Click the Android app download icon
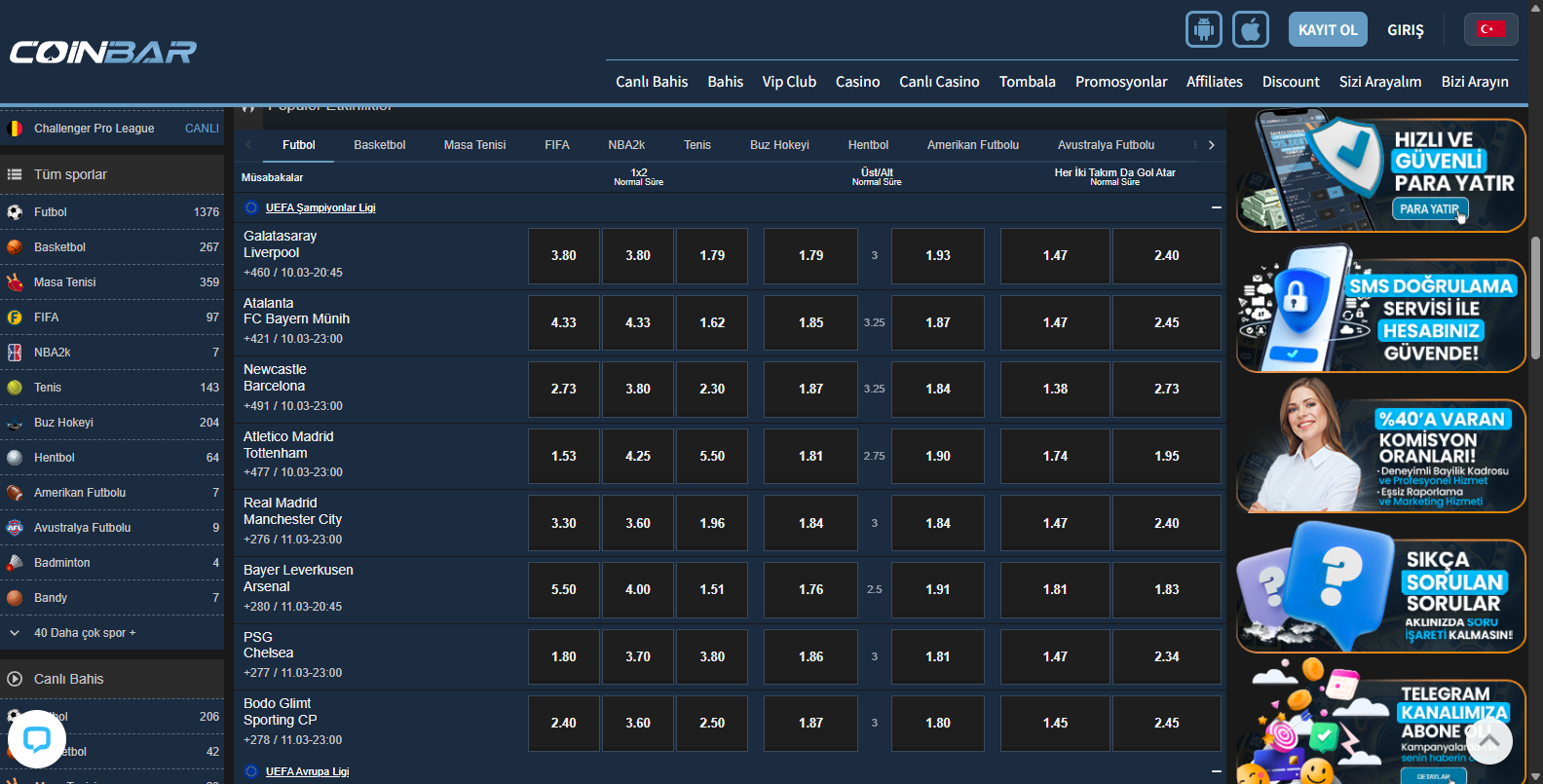This screenshot has width=1543, height=784. [1203, 29]
